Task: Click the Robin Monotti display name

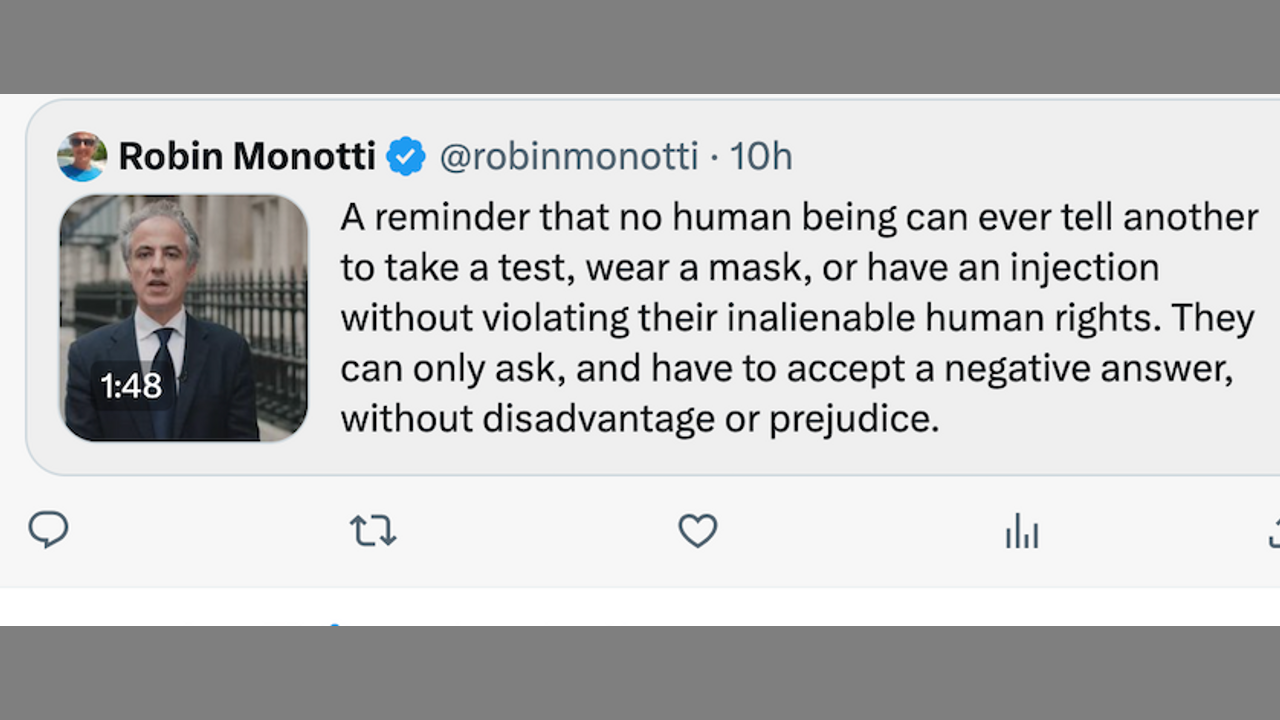Action: 247,157
